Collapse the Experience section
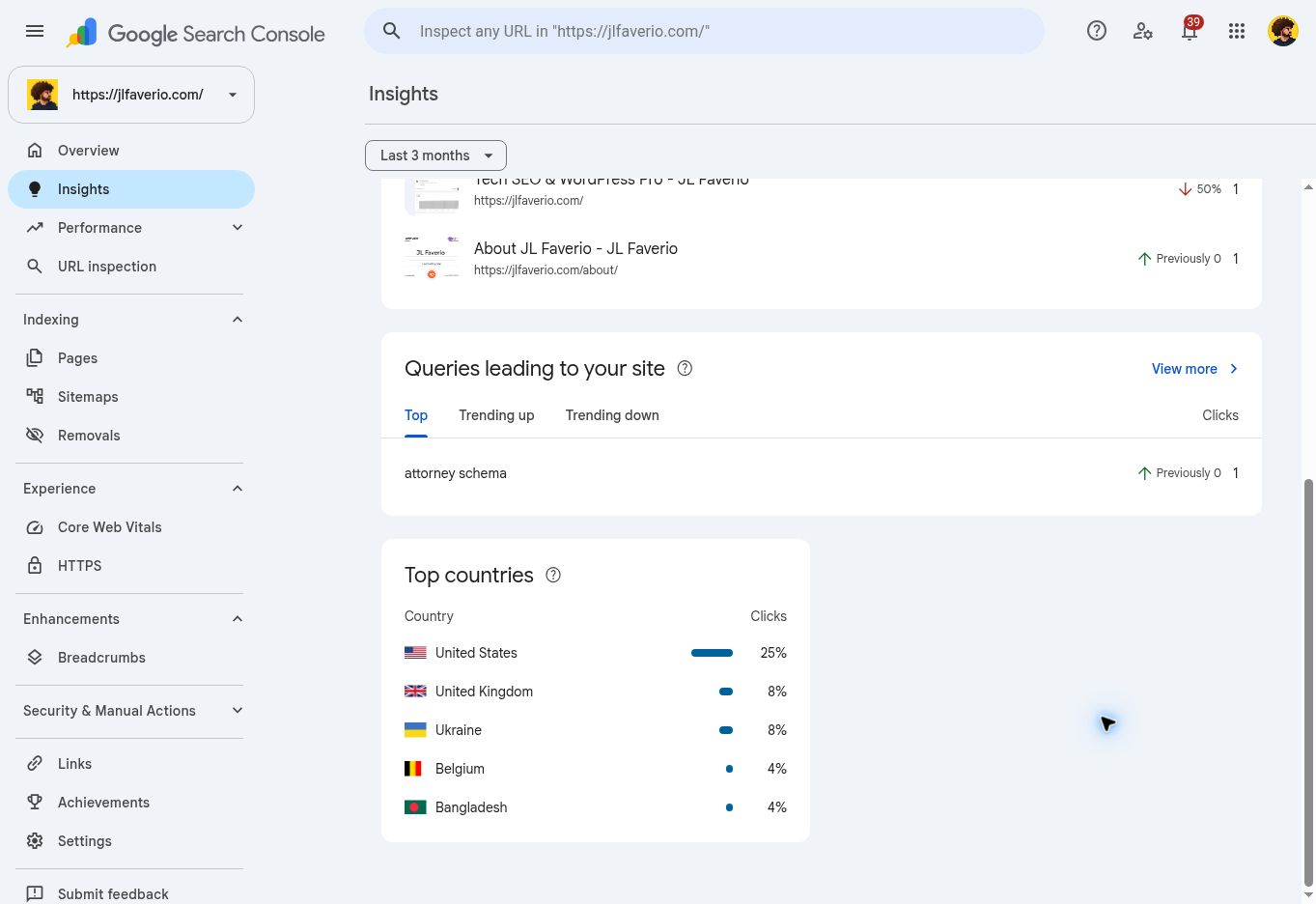 click(238, 489)
